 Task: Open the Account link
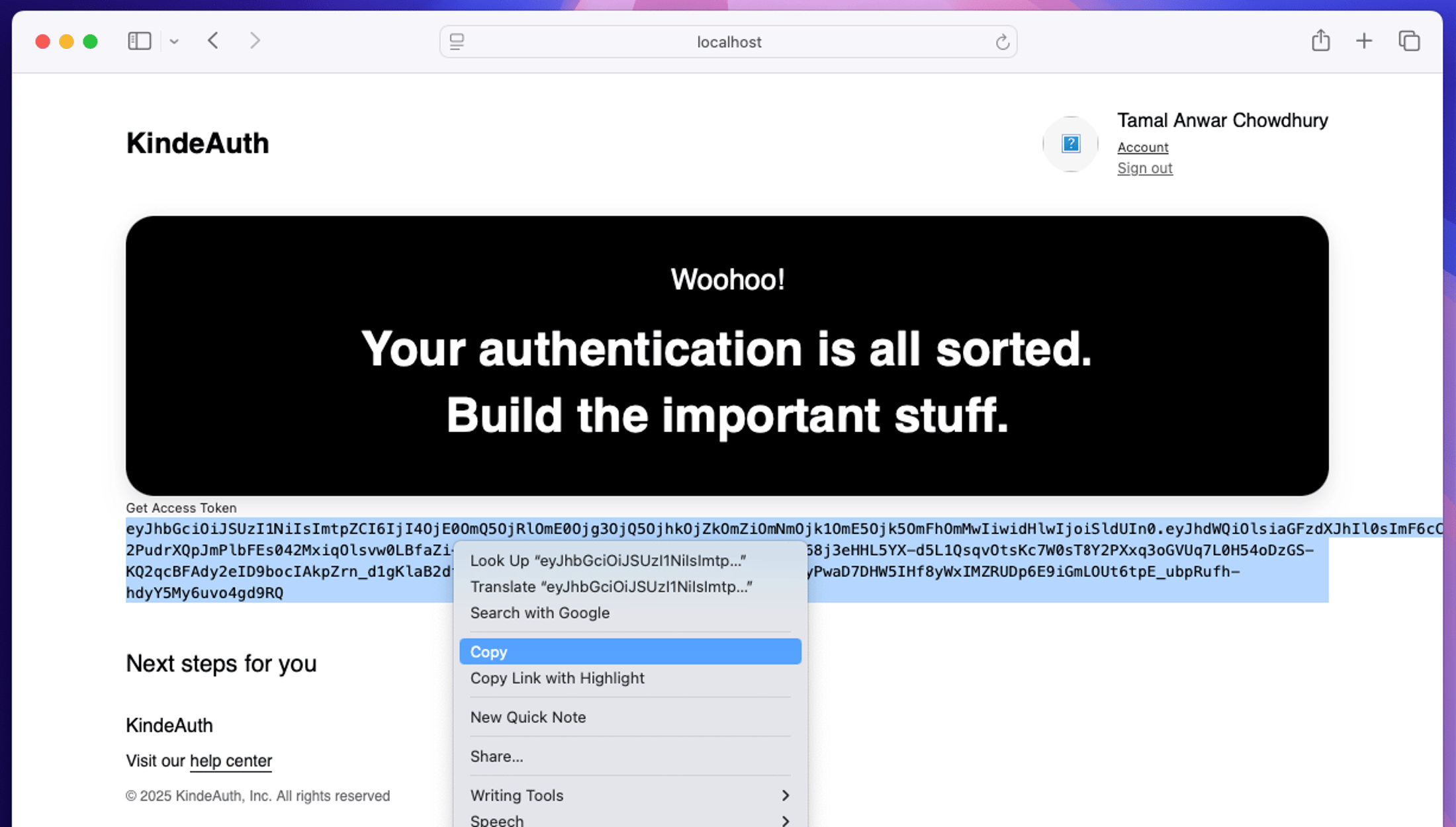click(1142, 147)
